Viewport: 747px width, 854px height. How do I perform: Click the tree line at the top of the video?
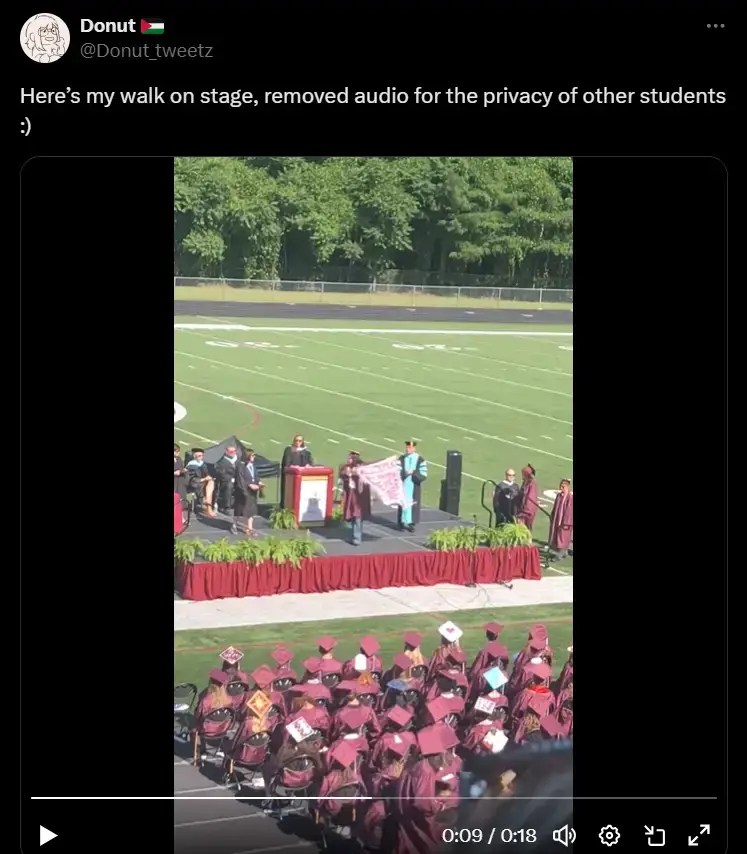click(373, 218)
